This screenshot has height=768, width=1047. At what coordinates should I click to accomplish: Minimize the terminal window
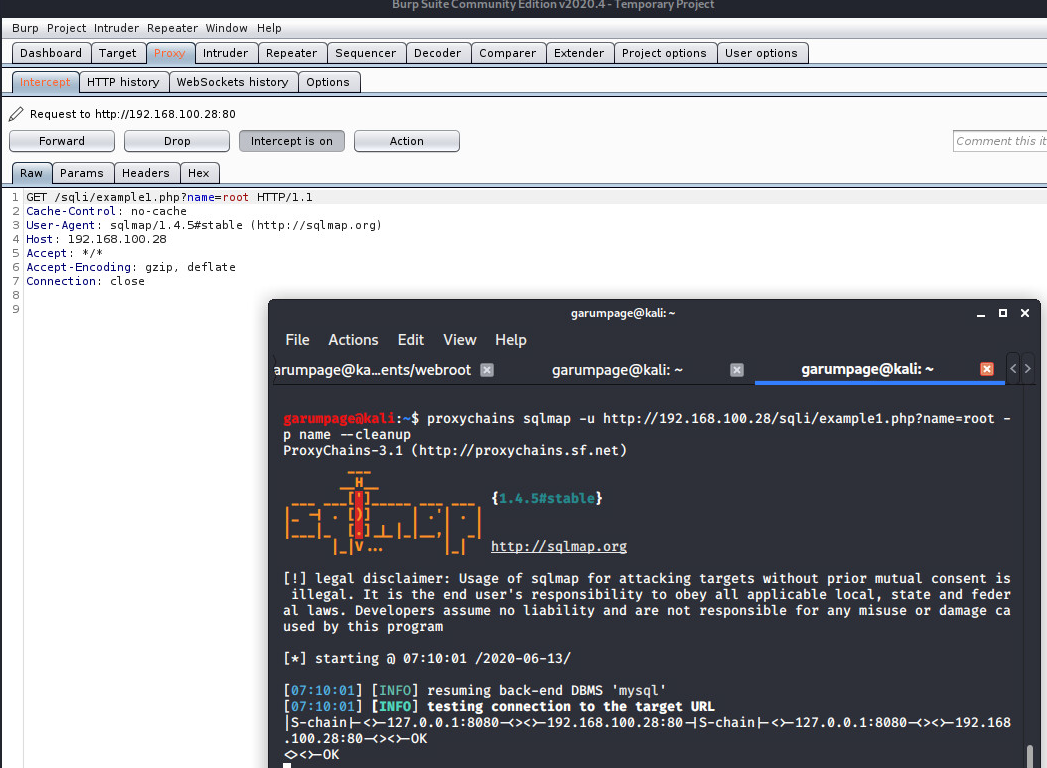coord(980,313)
